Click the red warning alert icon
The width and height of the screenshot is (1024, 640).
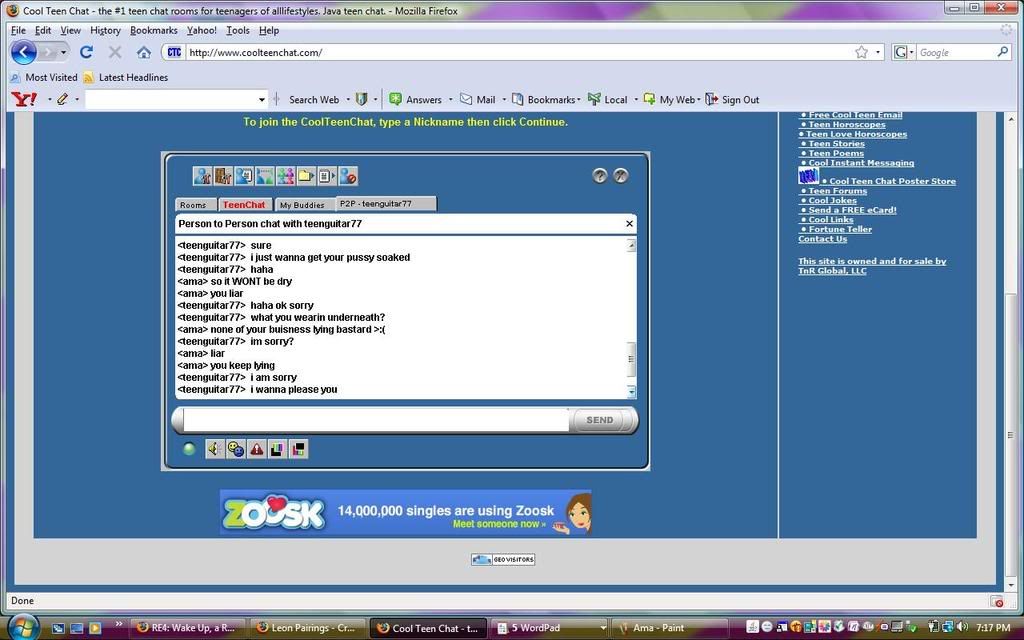click(x=257, y=449)
